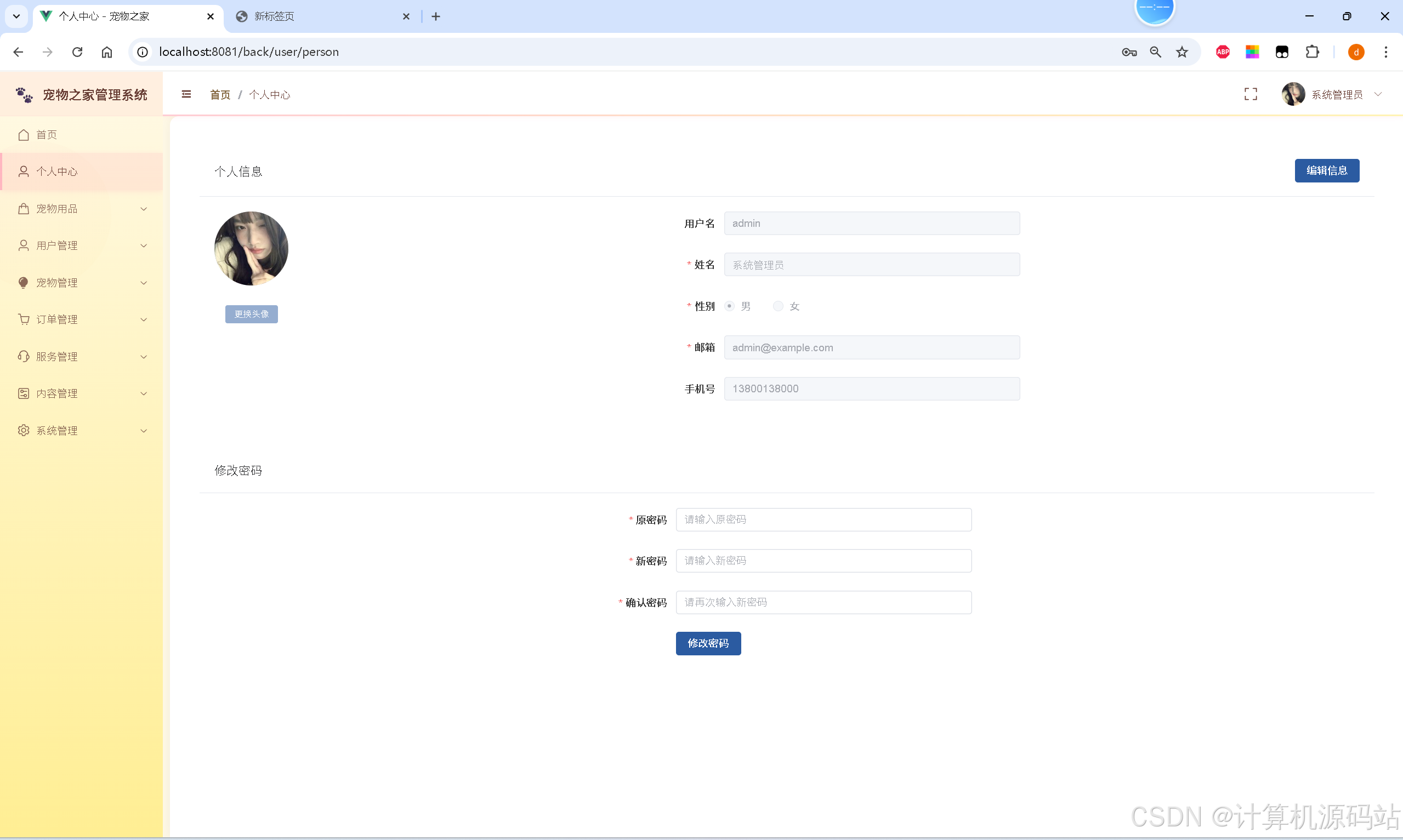Screen dimensions: 1403x840
Task: Expand the 内容管理 submenu chevron
Action: [x=144, y=393]
